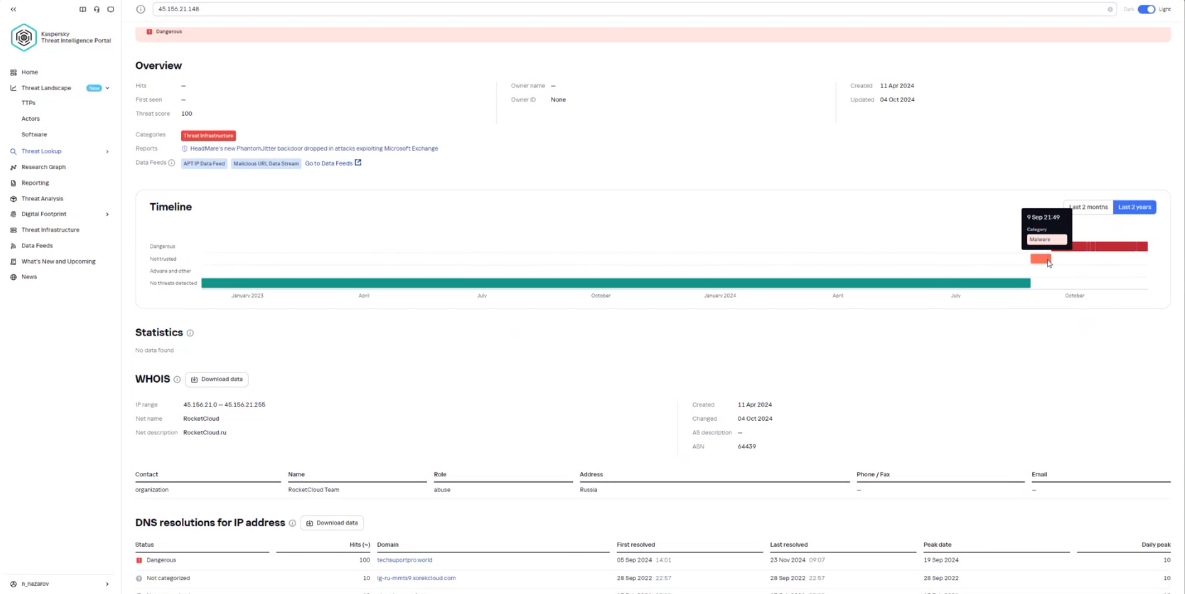Click the Reporting document icon
Viewport: 1185px width, 594px height.
coord(14,183)
